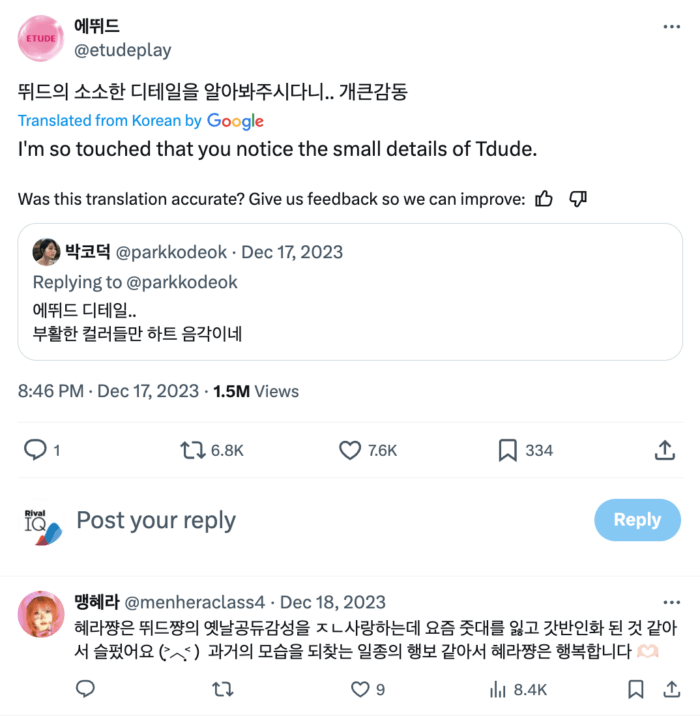Give thumbs down to the translation
700x716 pixels.
tap(577, 198)
